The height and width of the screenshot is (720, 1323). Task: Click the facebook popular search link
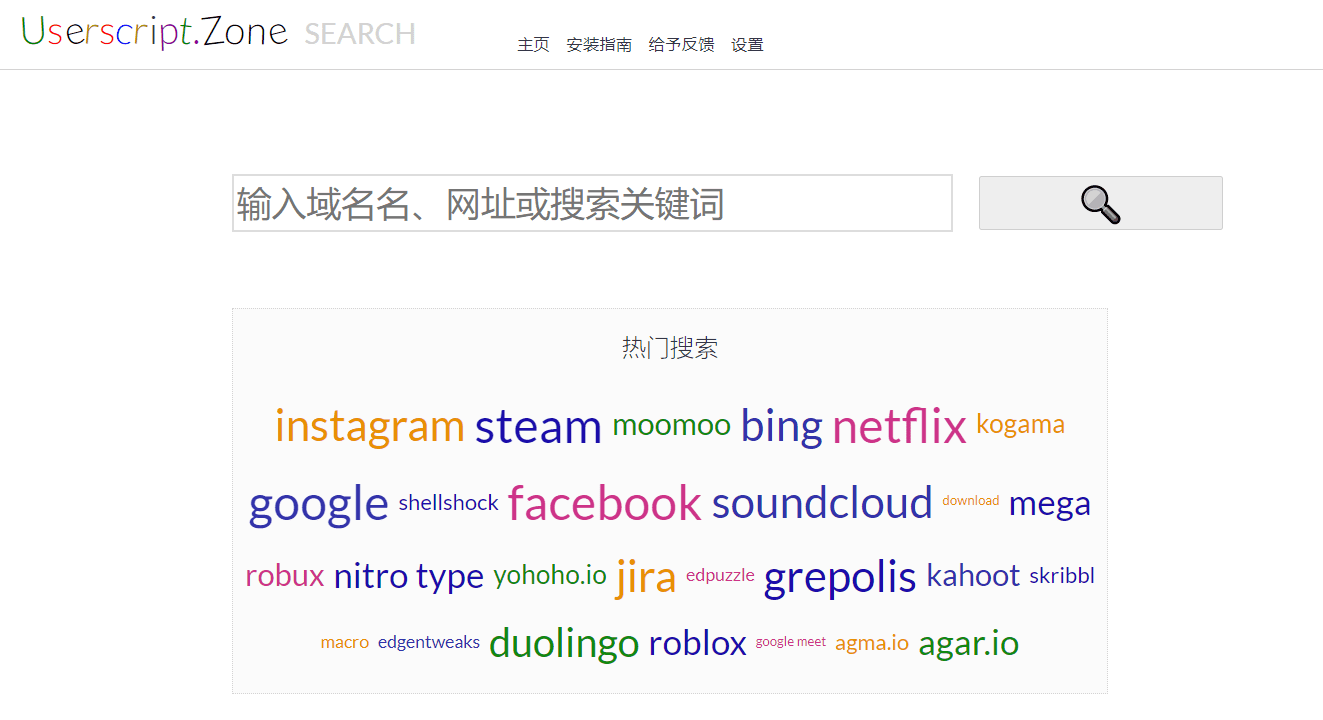click(x=604, y=503)
